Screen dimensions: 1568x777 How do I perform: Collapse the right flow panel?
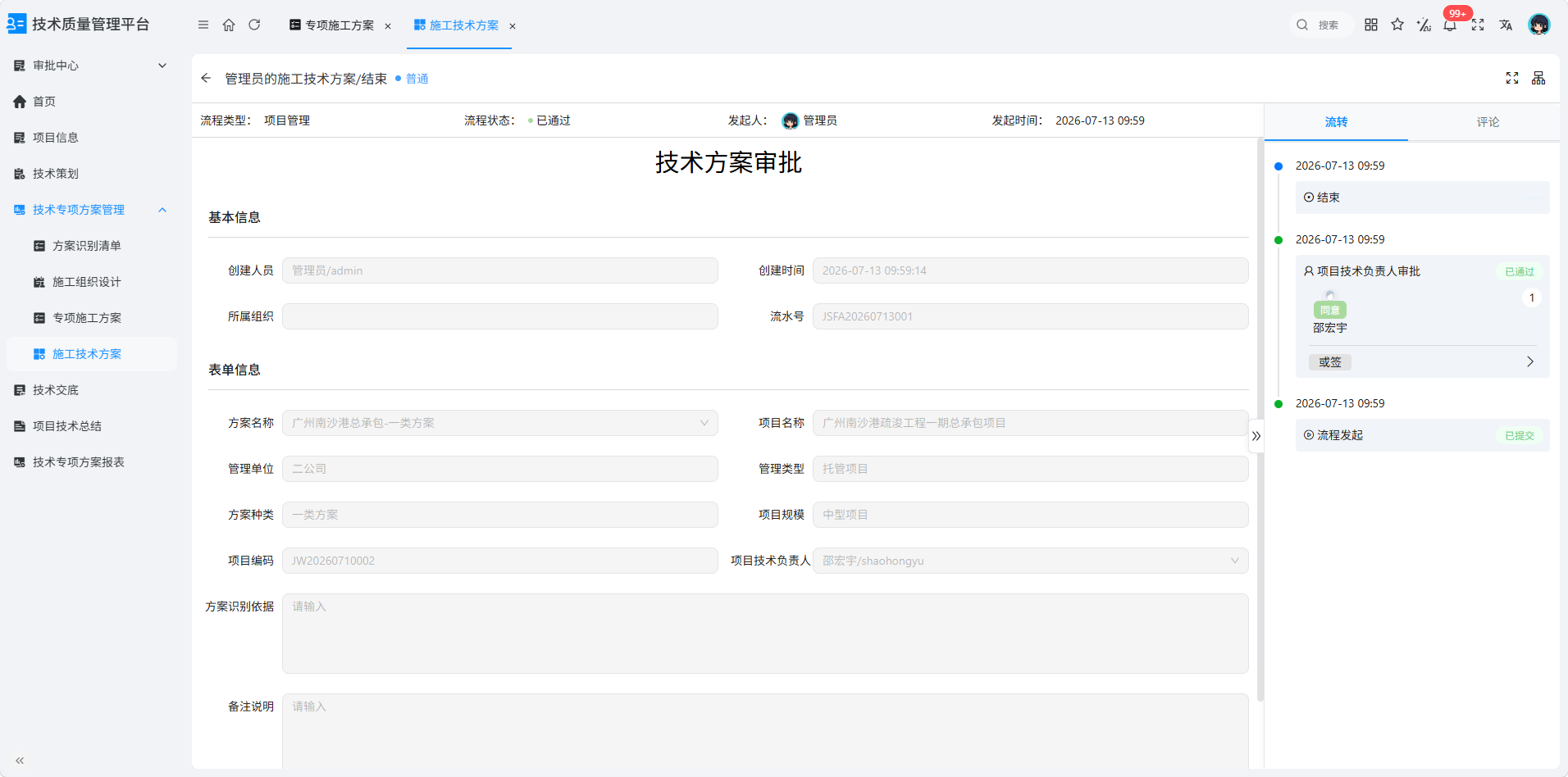tap(1256, 436)
